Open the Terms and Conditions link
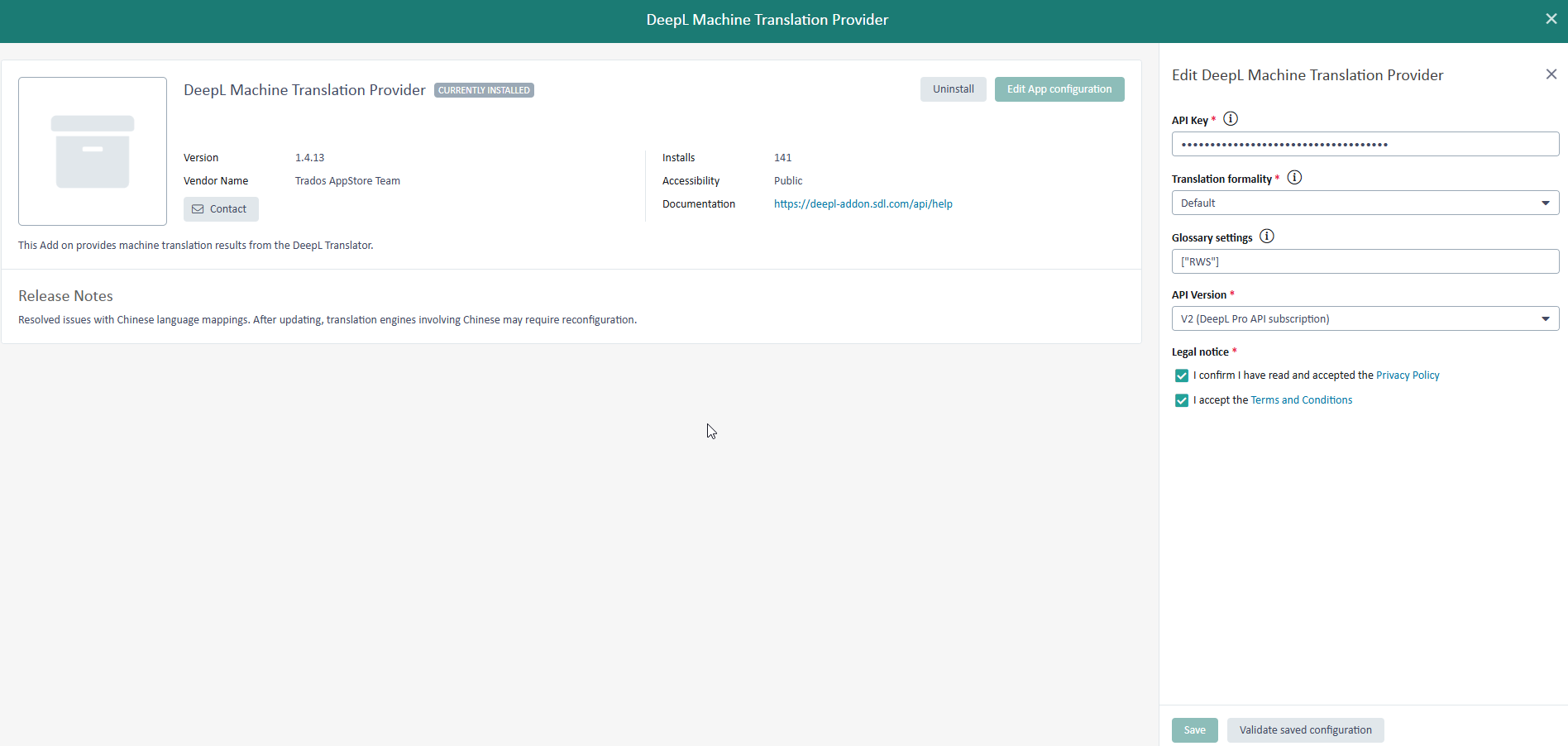This screenshot has width=1568, height=746. (1302, 400)
